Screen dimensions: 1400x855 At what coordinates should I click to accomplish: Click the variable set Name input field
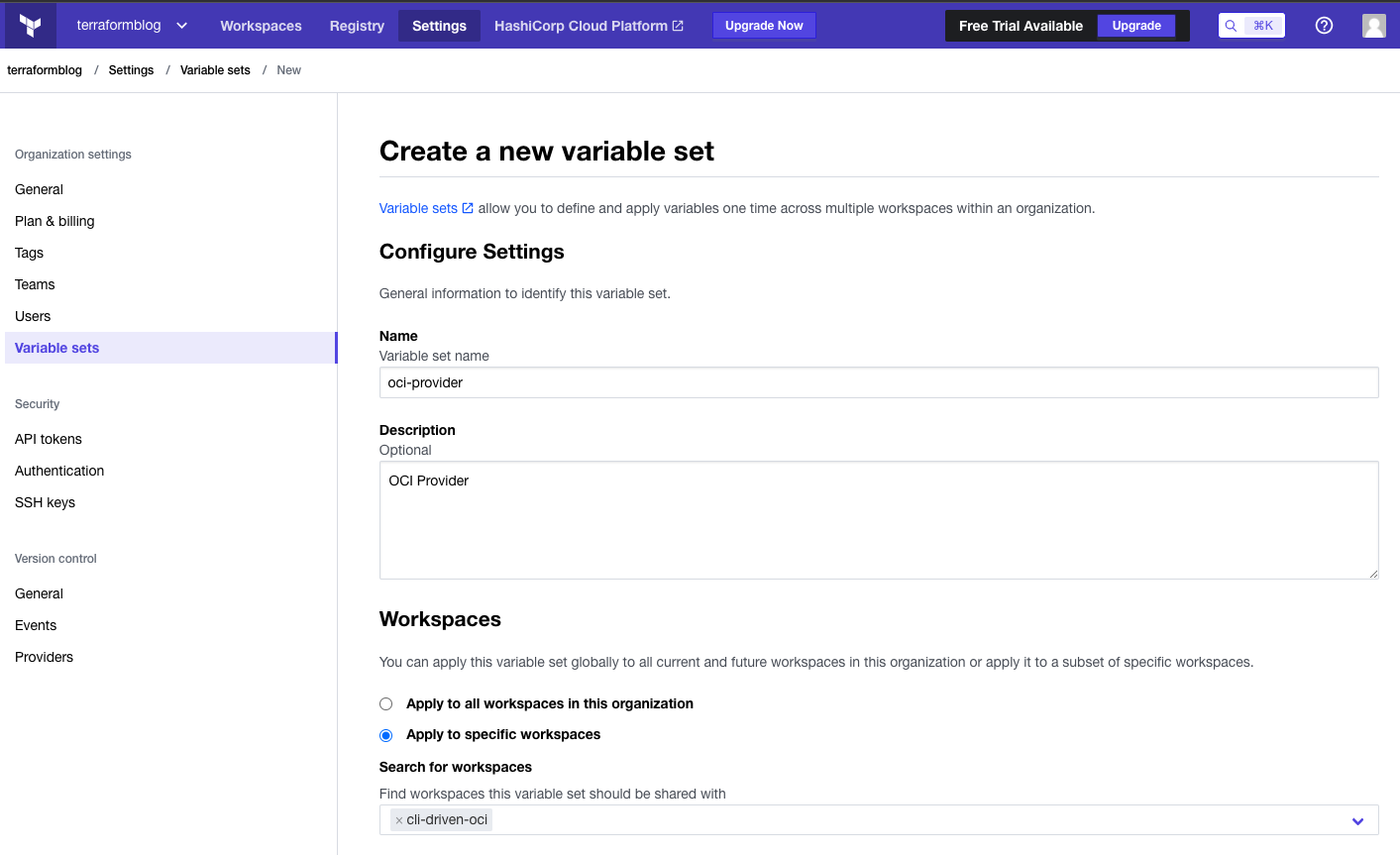tap(878, 382)
